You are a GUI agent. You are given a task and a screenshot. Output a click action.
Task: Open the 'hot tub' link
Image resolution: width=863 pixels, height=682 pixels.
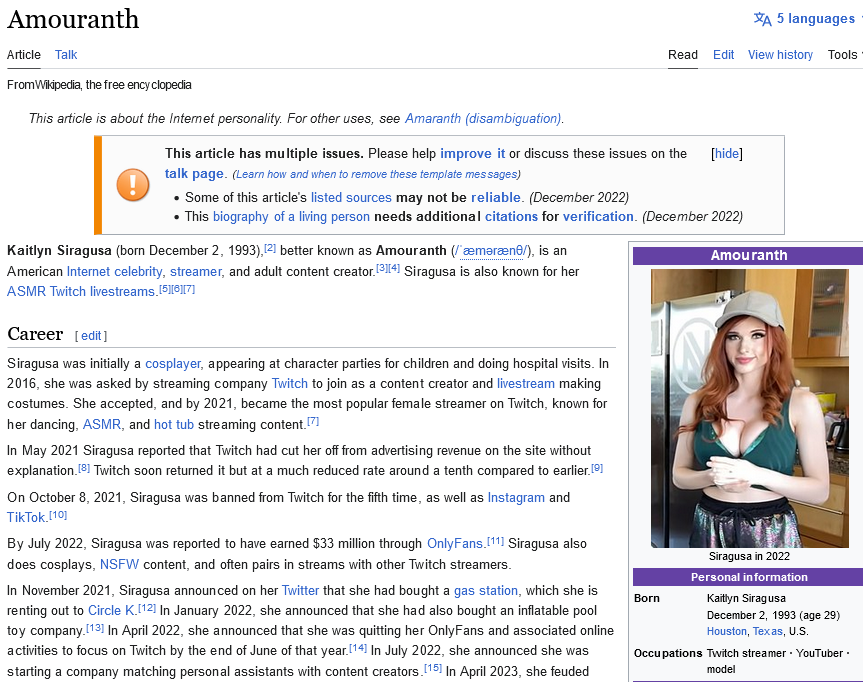point(174,425)
